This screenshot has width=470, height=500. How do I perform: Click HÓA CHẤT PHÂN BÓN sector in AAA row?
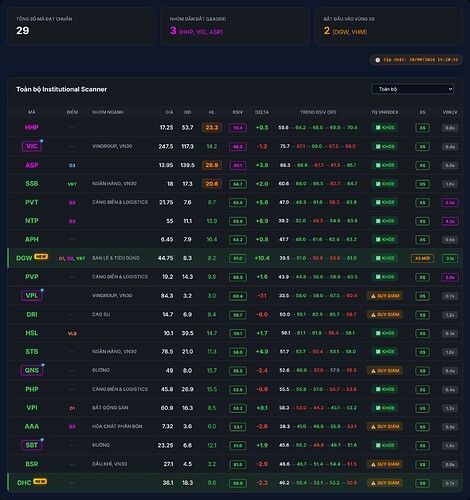117,426
